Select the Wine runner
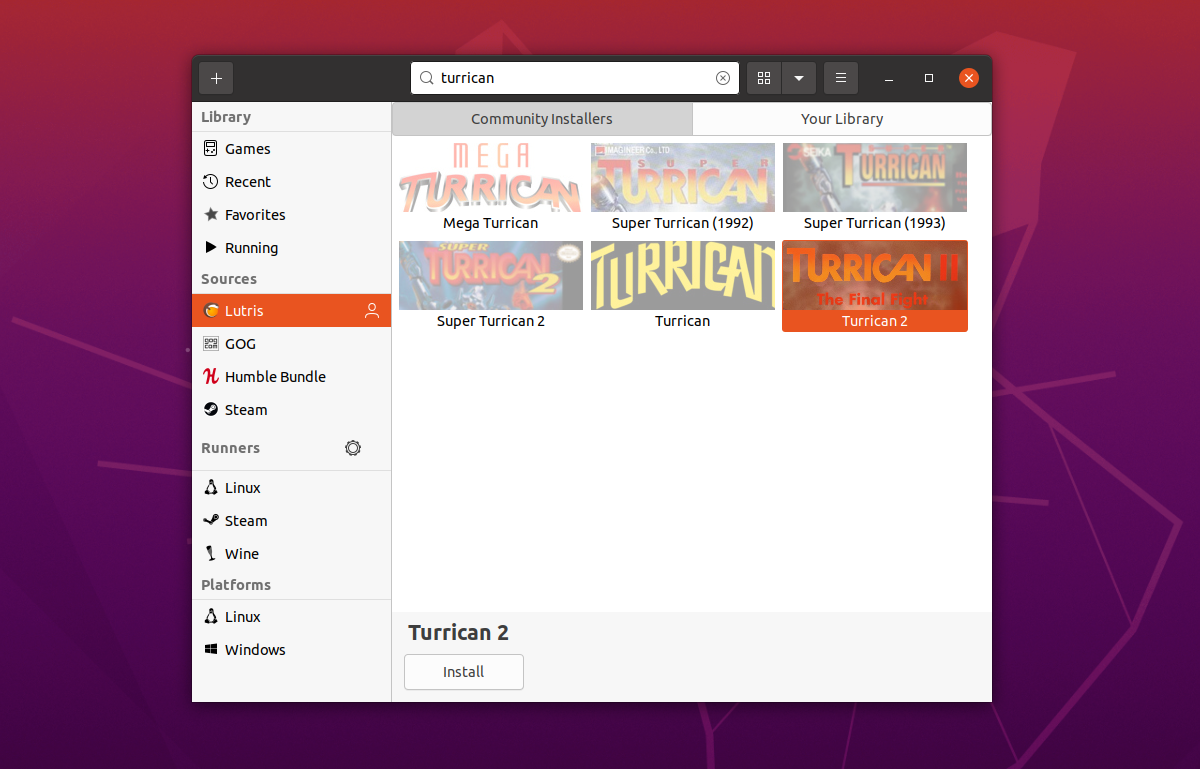 pos(242,554)
